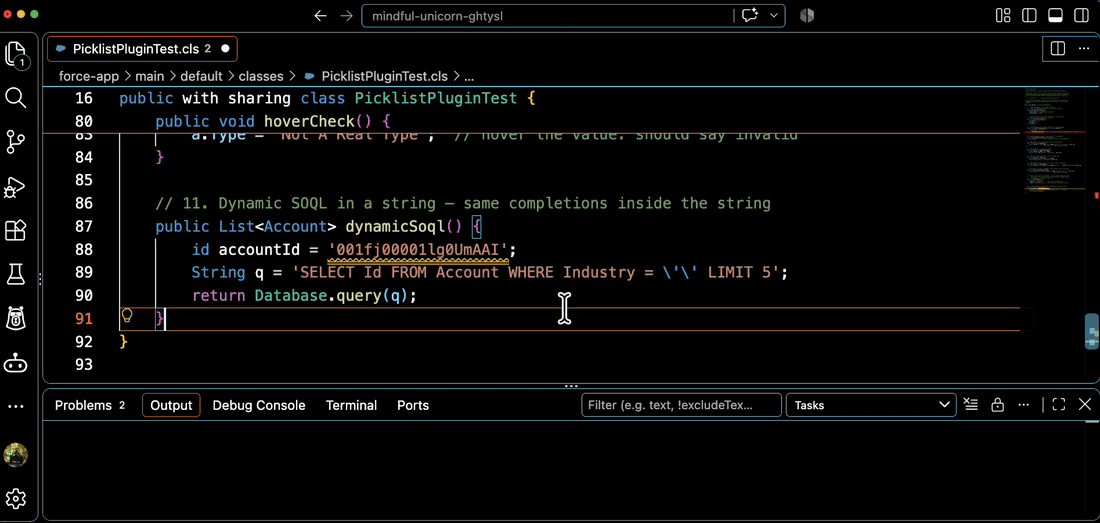The width and height of the screenshot is (1100, 523).
Task: Click the hexagon icon beside command center
Action: click(807, 15)
